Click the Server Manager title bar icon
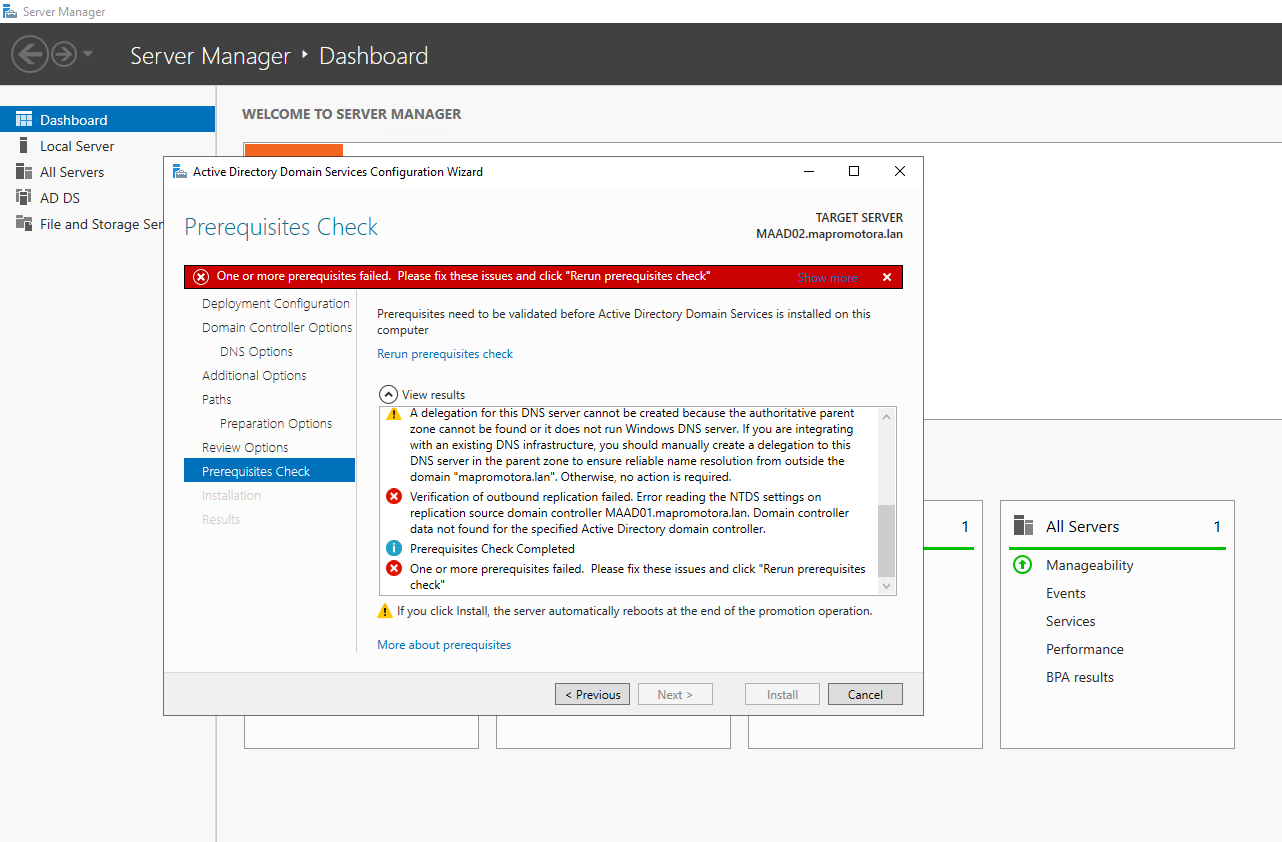 coord(10,11)
